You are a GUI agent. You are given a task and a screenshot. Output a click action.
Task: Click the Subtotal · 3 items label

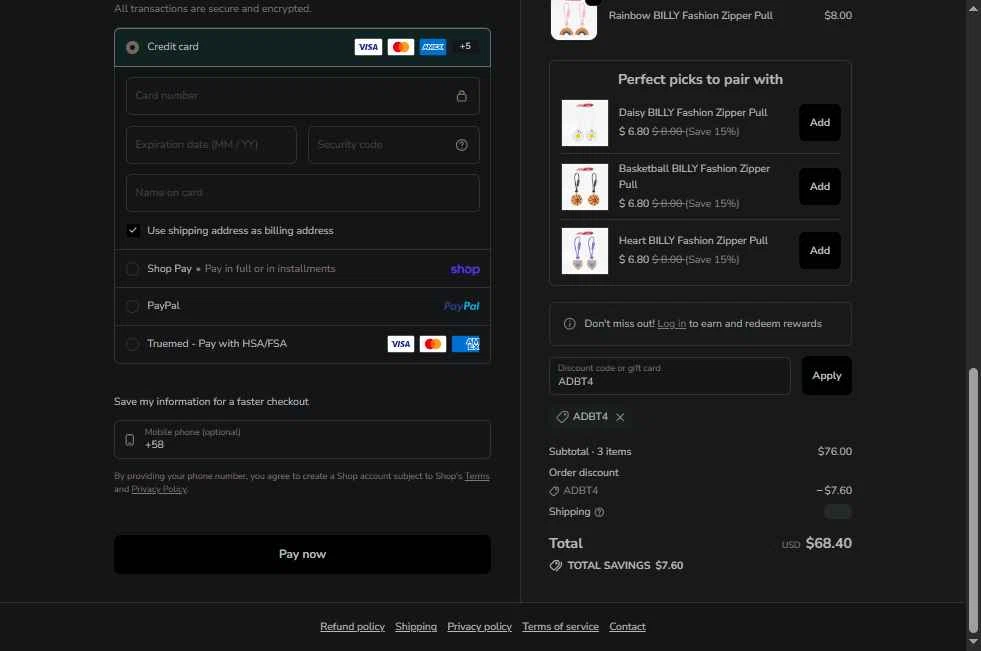pos(590,452)
